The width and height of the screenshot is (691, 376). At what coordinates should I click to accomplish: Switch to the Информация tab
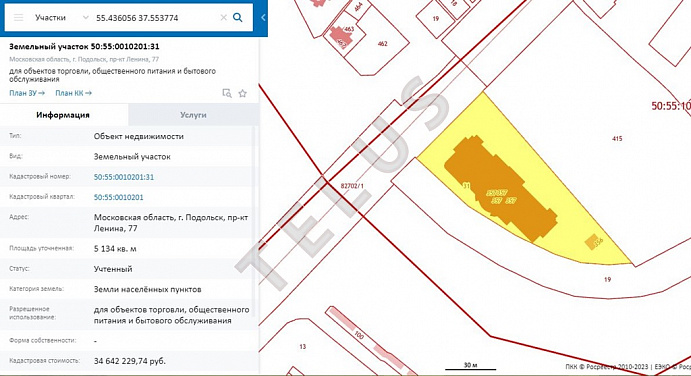click(x=63, y=115)
